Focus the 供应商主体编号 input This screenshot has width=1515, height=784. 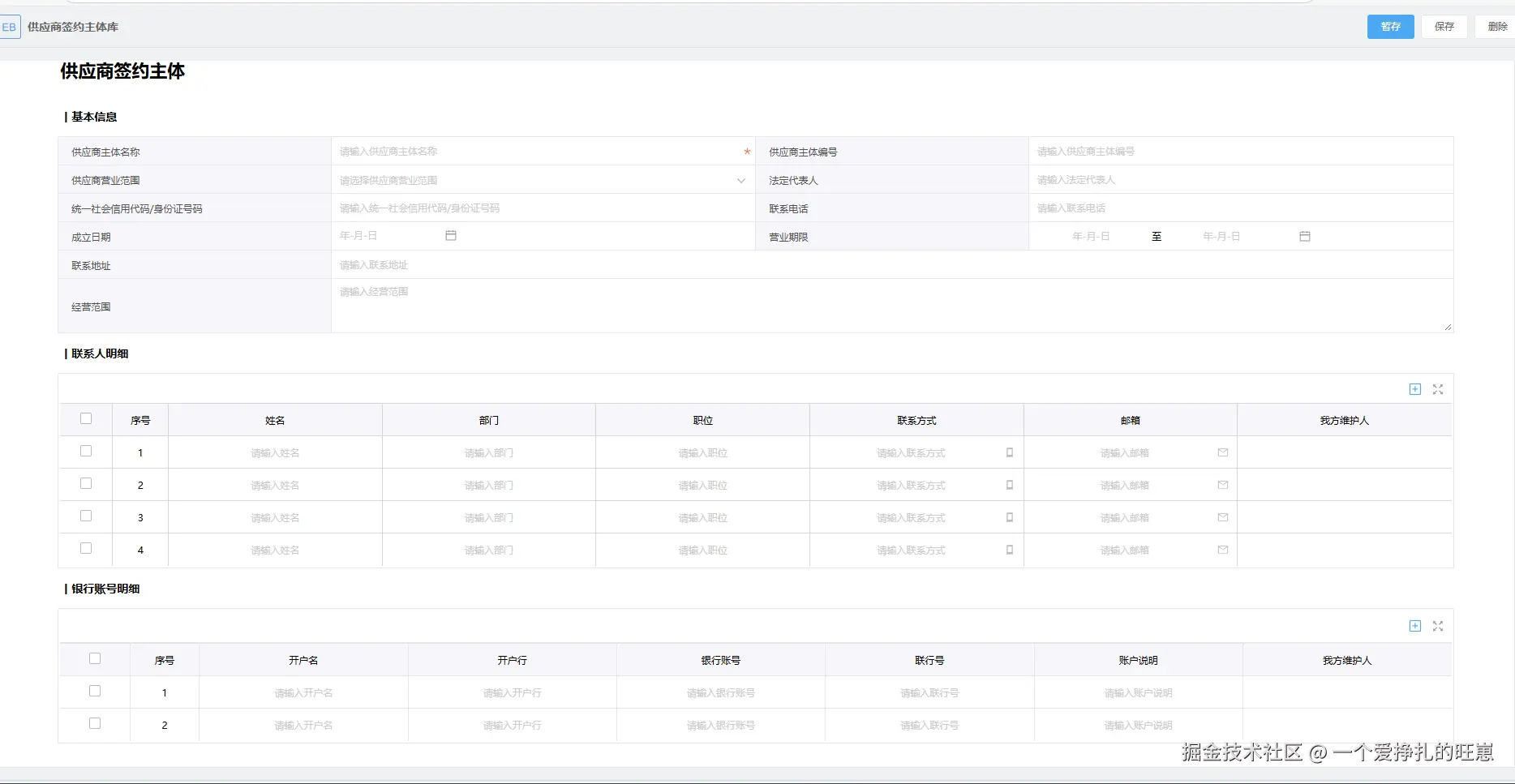coord(1241,152)
